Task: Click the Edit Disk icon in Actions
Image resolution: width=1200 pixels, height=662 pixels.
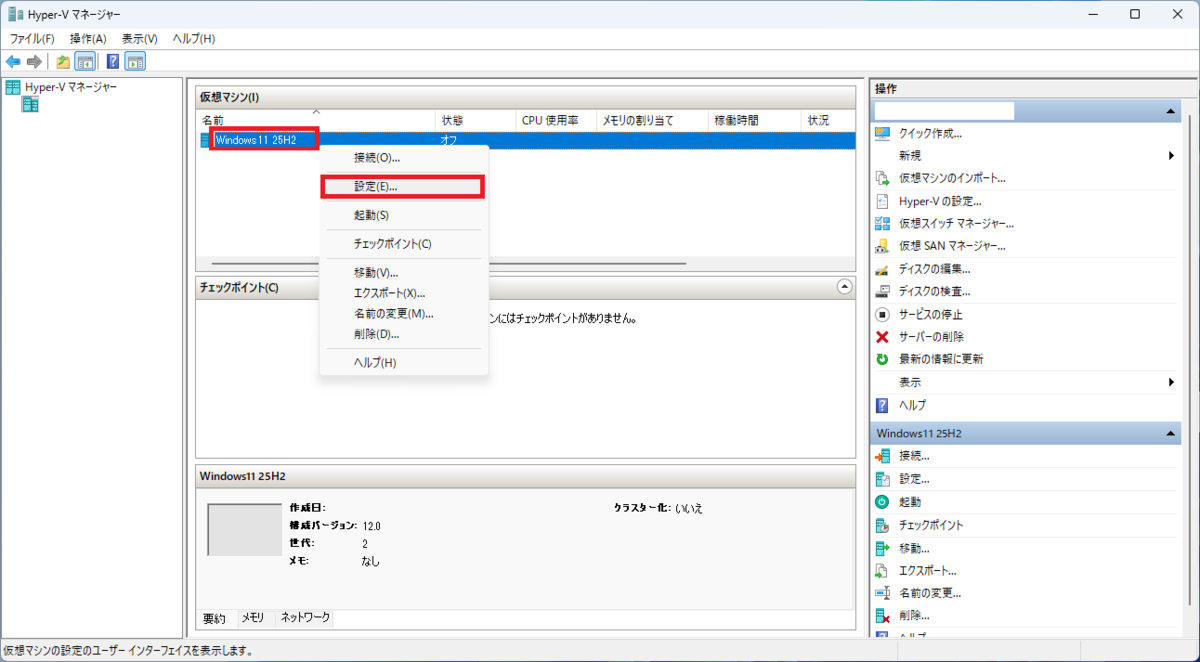Action: coord(882,269)
